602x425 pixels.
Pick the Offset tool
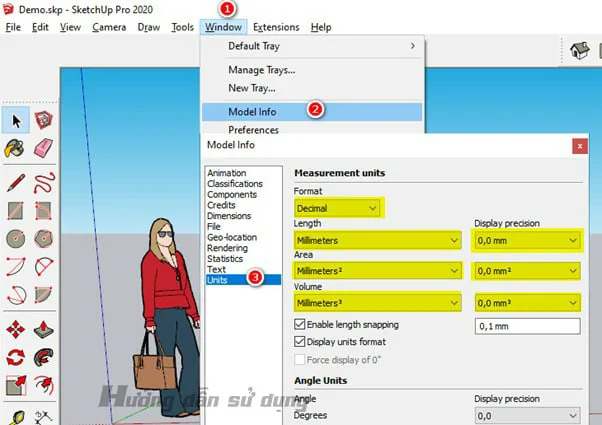(x=44, y=385)
